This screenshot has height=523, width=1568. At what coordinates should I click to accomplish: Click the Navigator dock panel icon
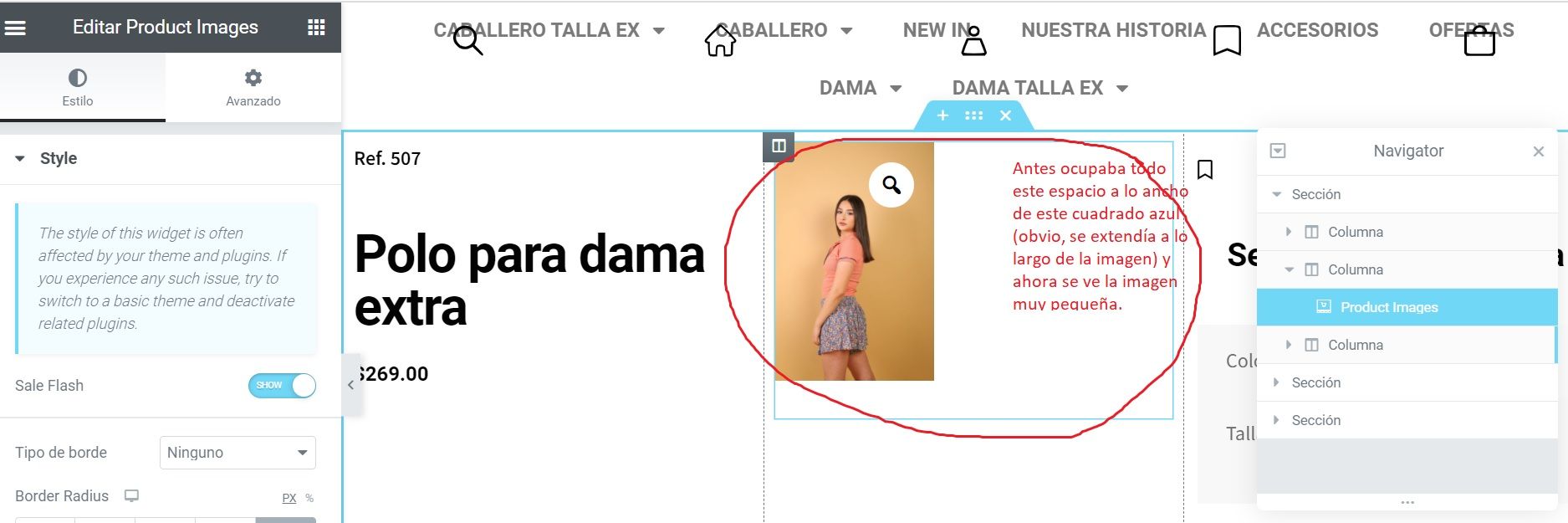pos(1278,151)
